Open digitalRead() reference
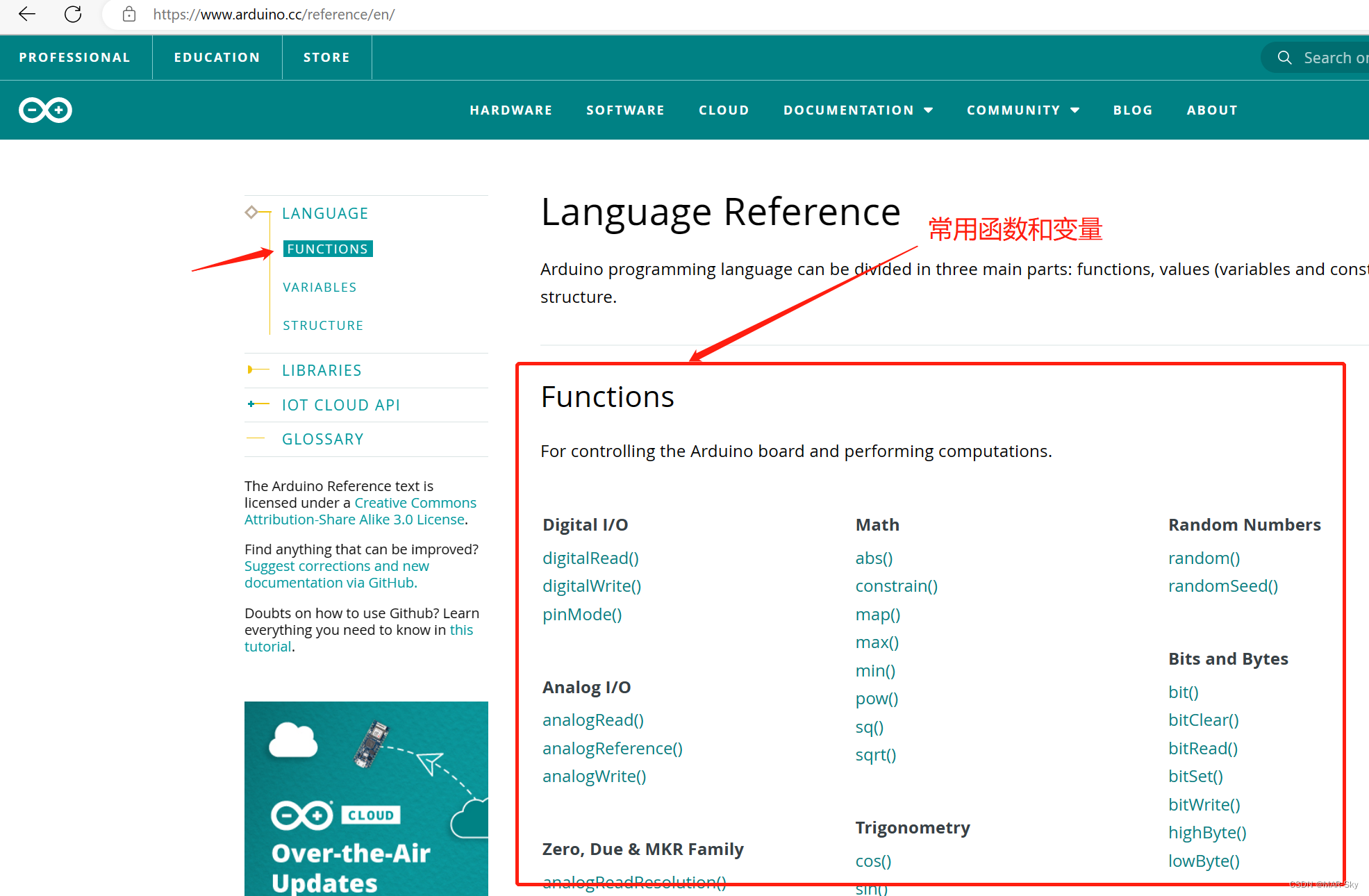Viewport: 1369px width, 896px height. coord(590,558)
